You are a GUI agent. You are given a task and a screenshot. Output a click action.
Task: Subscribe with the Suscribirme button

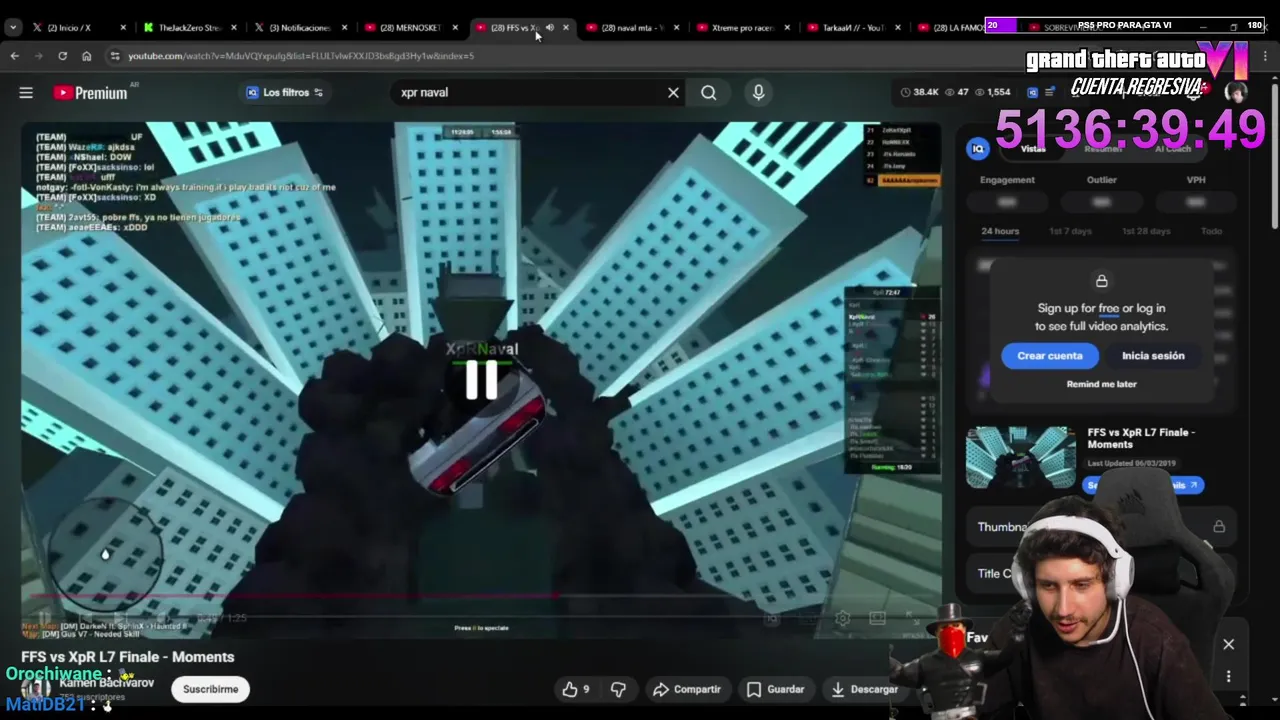(x=210, y=689)
